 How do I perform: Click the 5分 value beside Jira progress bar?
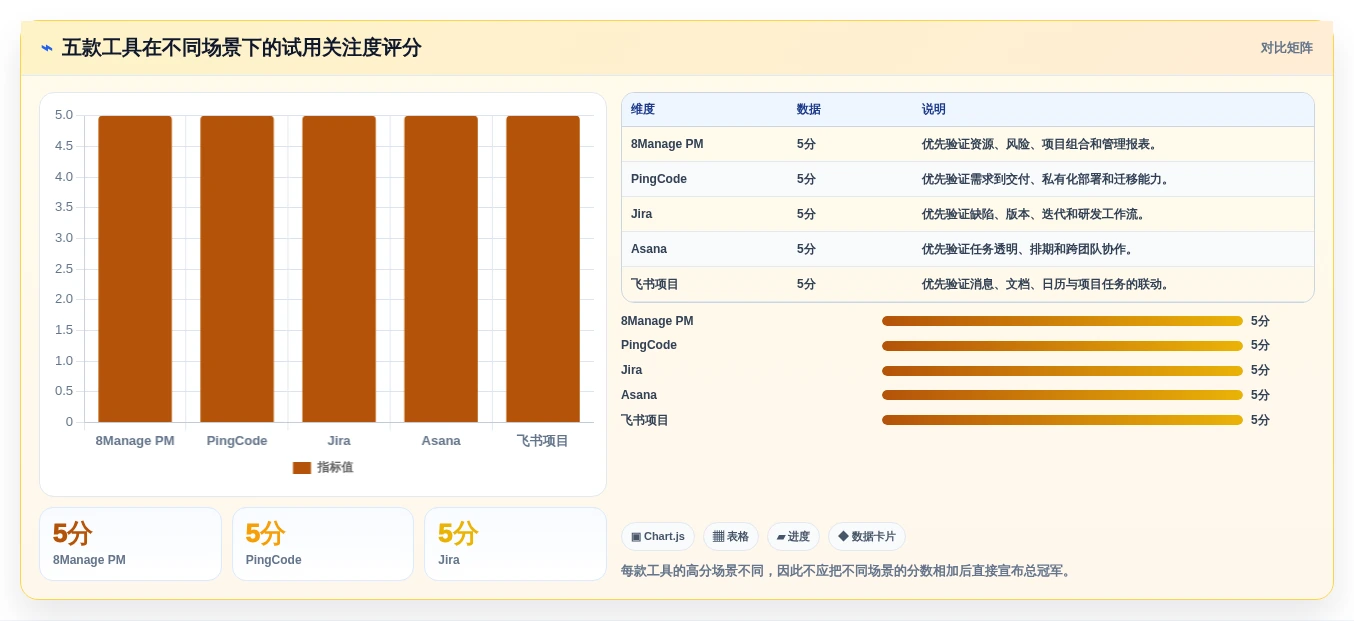coord(1260,370)
